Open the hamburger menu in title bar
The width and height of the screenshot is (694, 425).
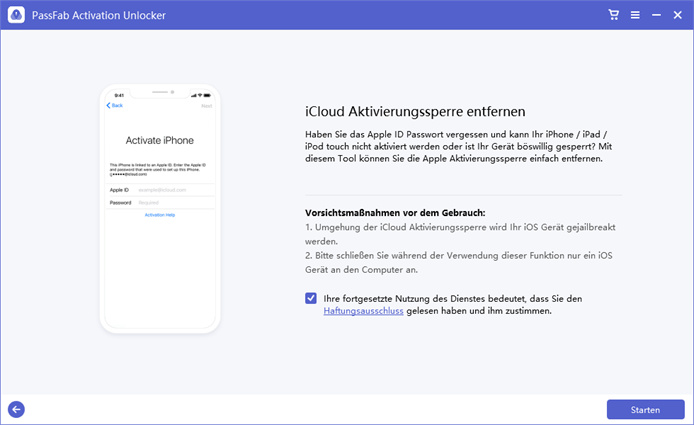[635, 15]
